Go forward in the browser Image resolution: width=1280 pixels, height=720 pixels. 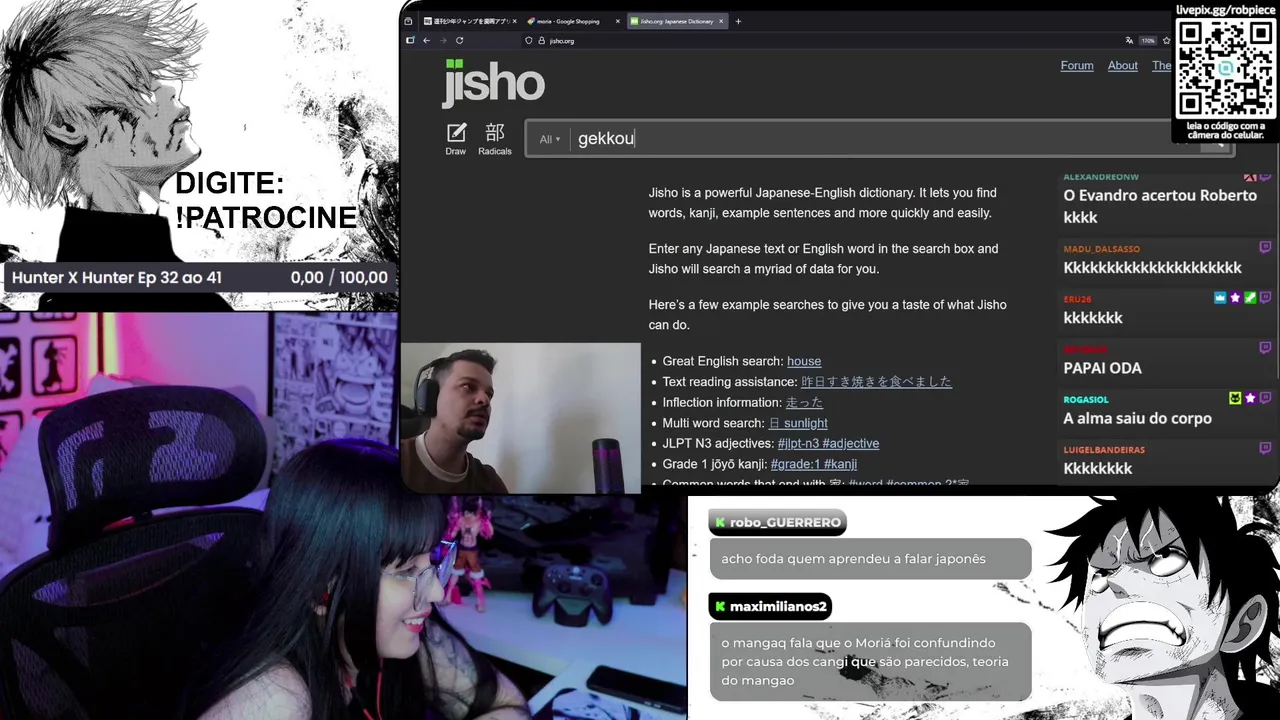443,41
